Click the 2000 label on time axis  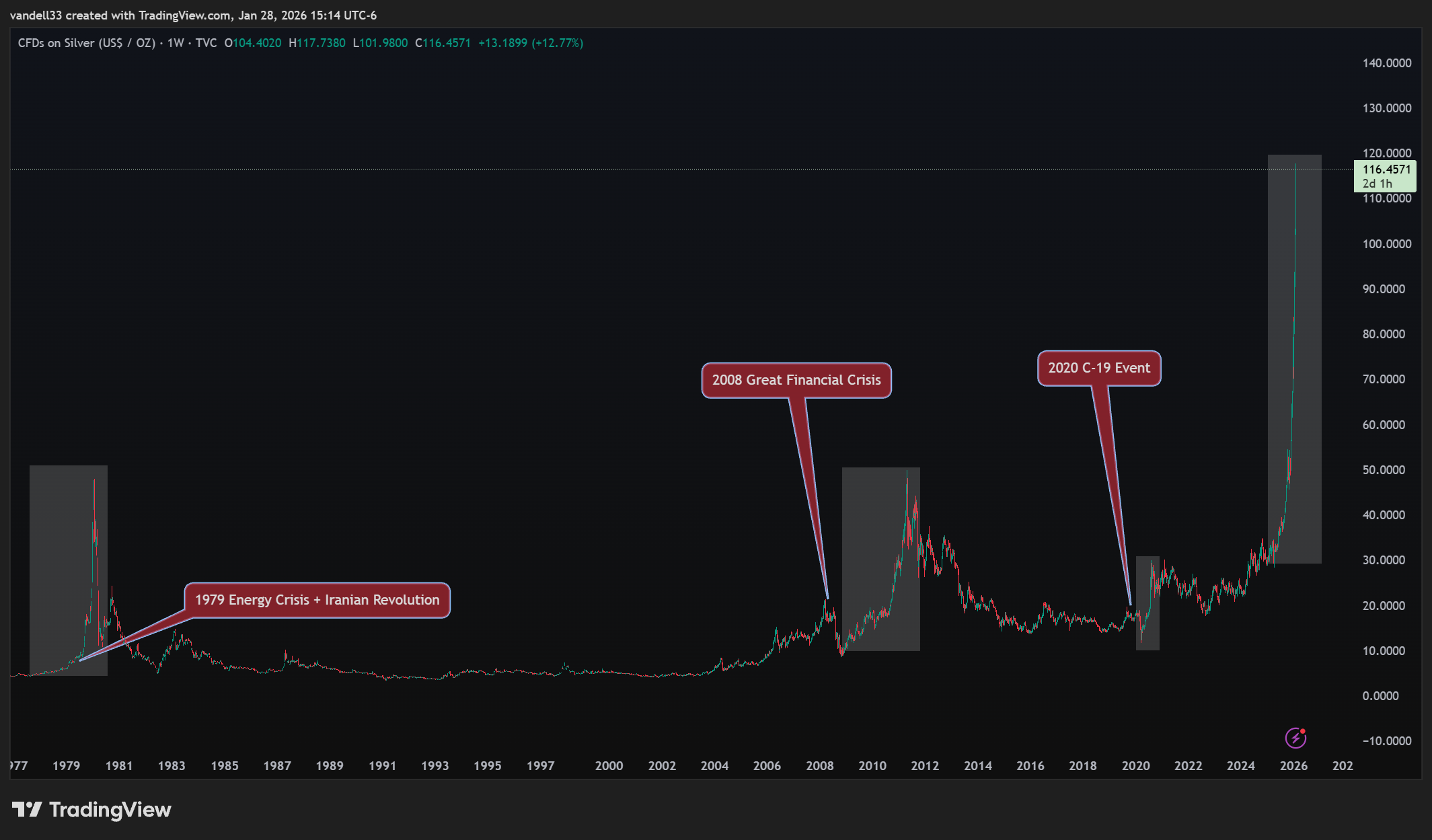point(609,766)
